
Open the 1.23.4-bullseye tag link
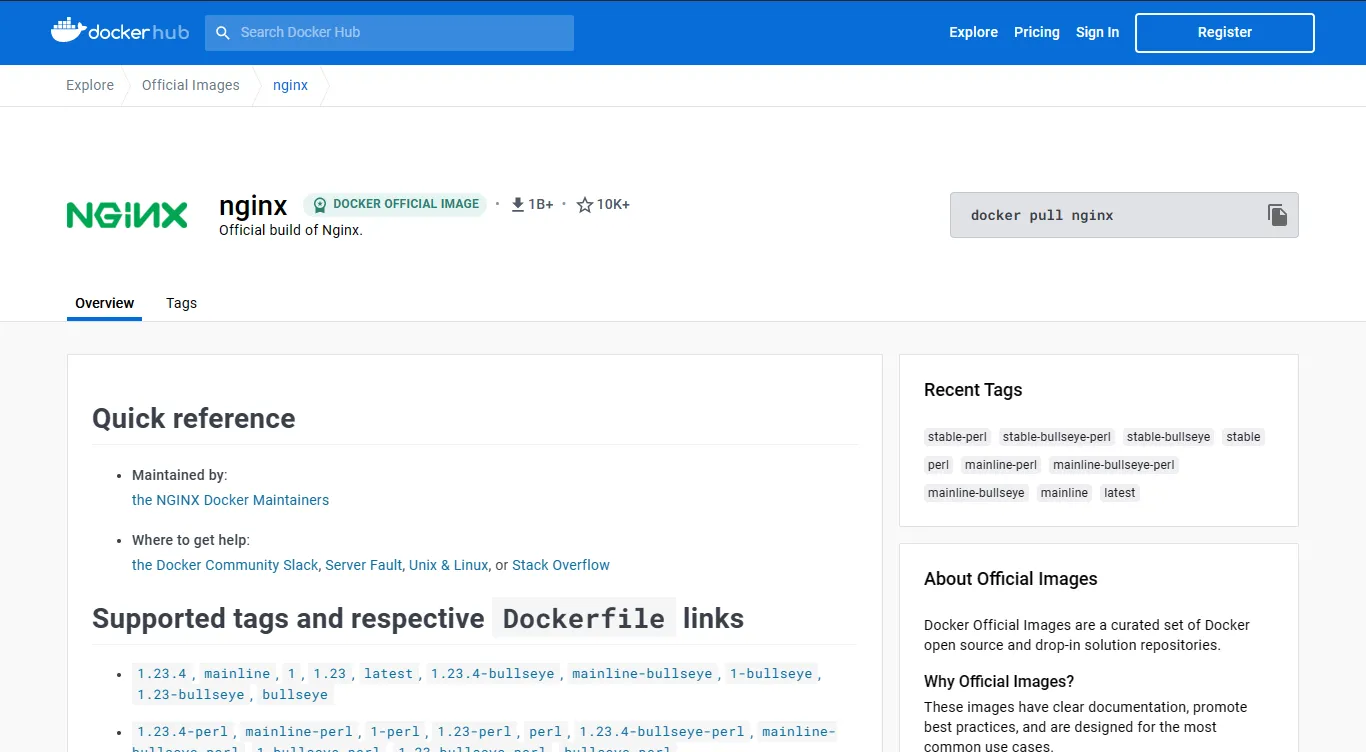click(x=492, y=673)
